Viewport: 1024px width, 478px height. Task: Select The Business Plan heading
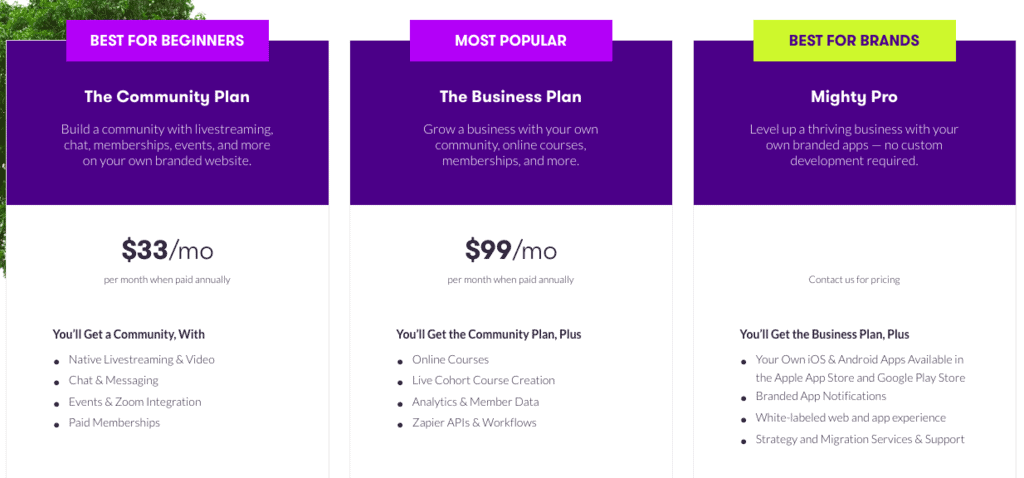pyautogui.click(x=510, y=97)
